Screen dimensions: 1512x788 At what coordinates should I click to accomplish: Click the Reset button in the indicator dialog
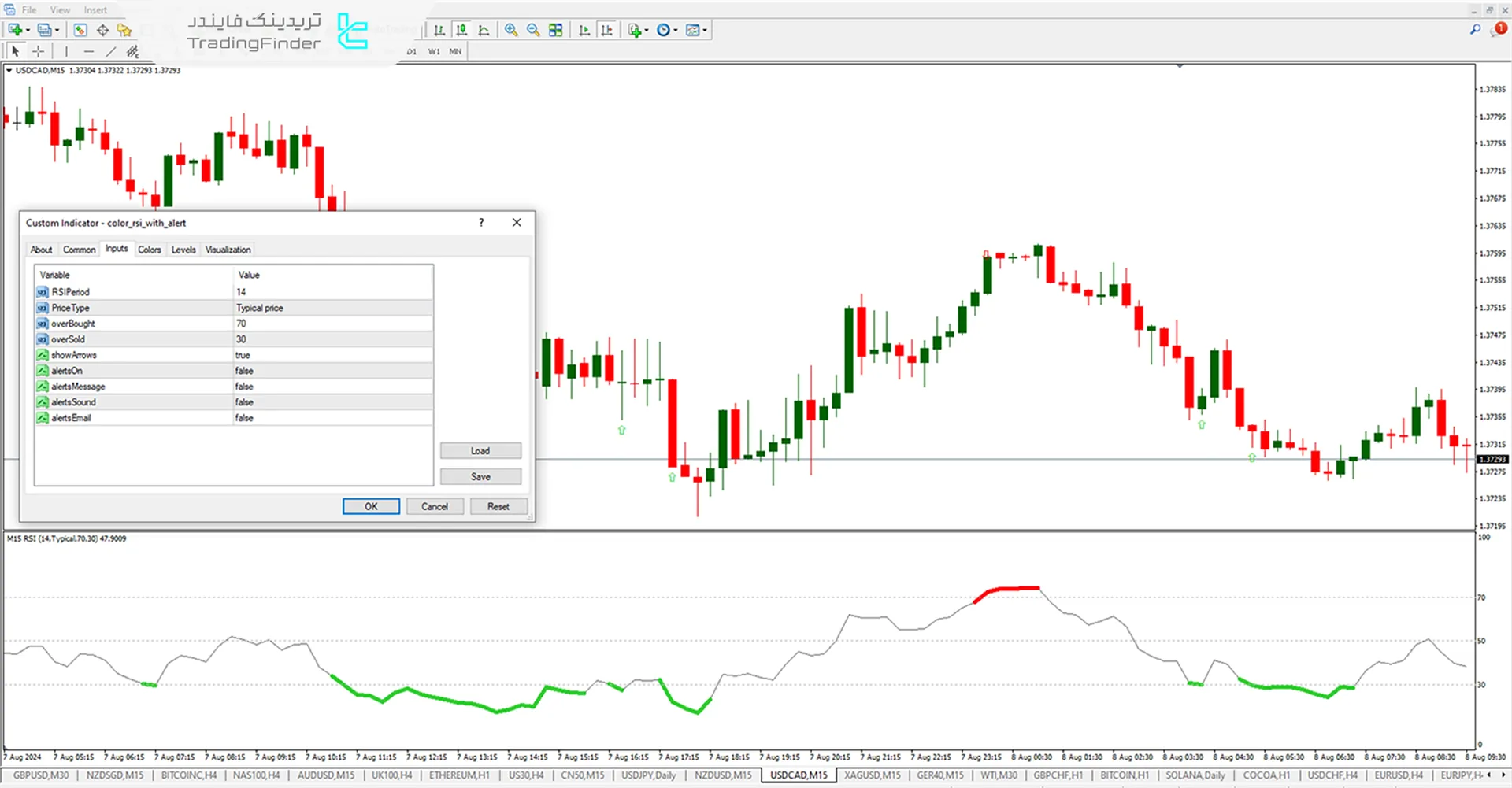(498, 506)
